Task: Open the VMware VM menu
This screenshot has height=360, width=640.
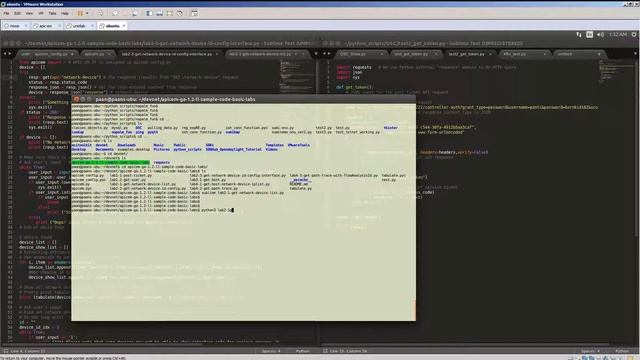Action: tap(41, 13)
